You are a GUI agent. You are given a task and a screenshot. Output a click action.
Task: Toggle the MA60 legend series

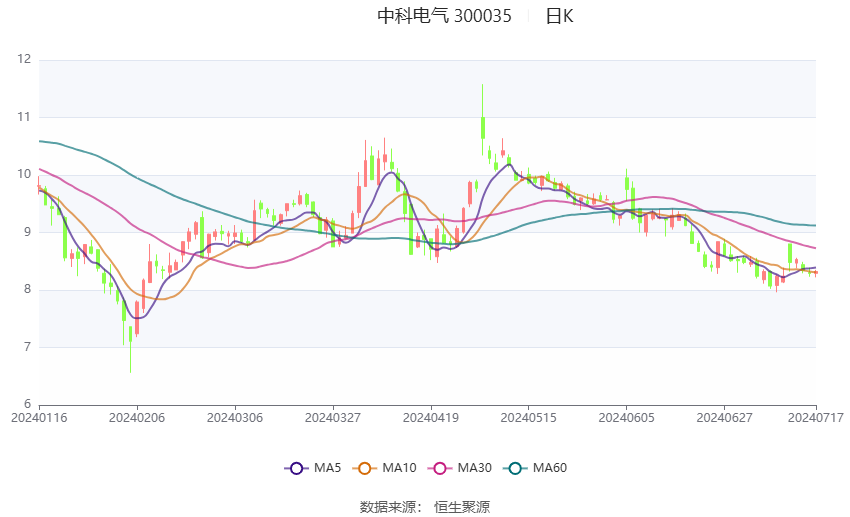535,468
